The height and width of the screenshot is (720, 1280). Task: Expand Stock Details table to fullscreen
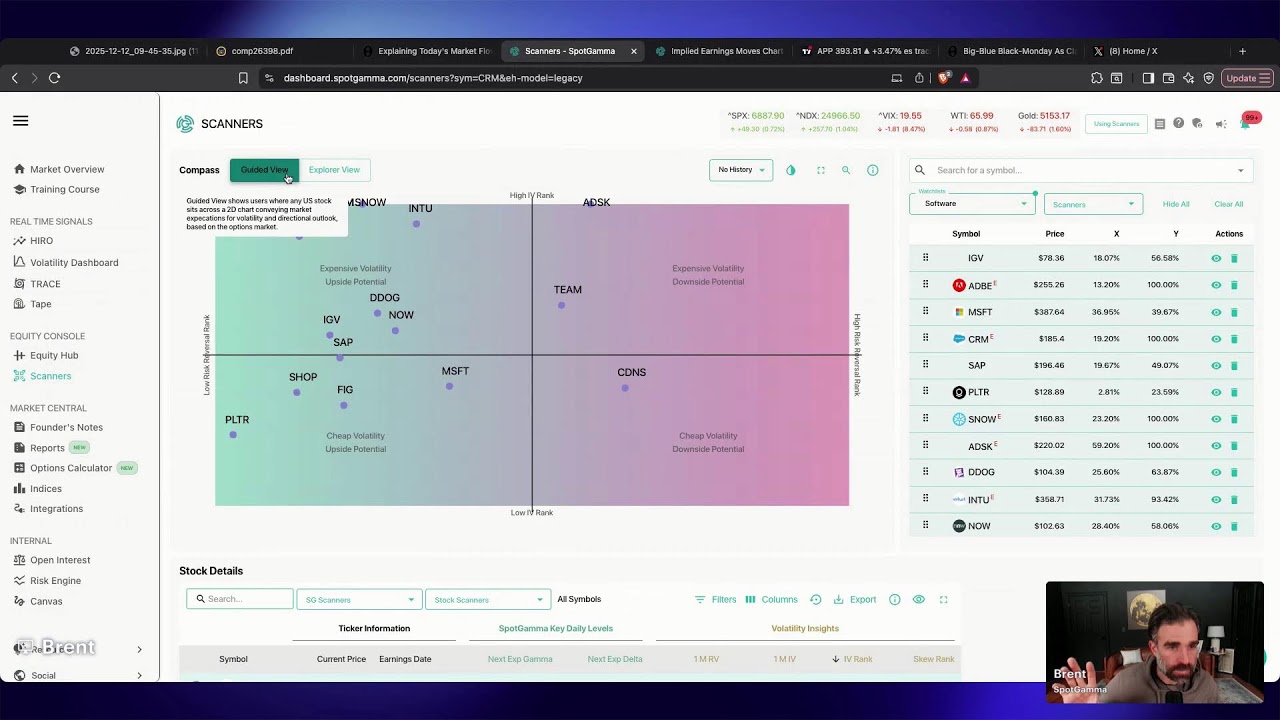pos(943,600)
